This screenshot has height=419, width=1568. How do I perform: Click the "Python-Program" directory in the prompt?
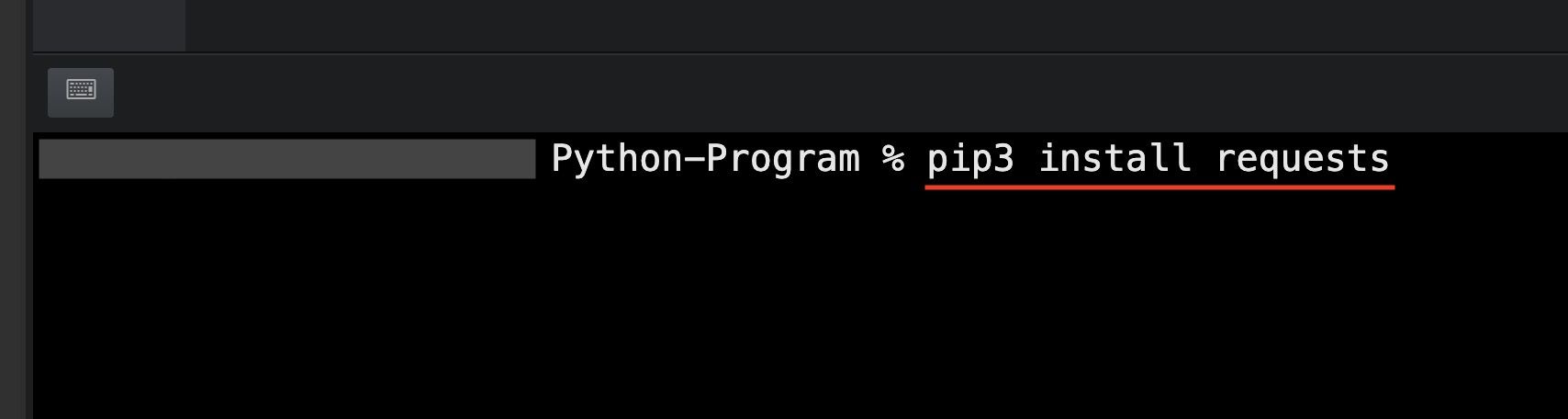tap(705, 159)
